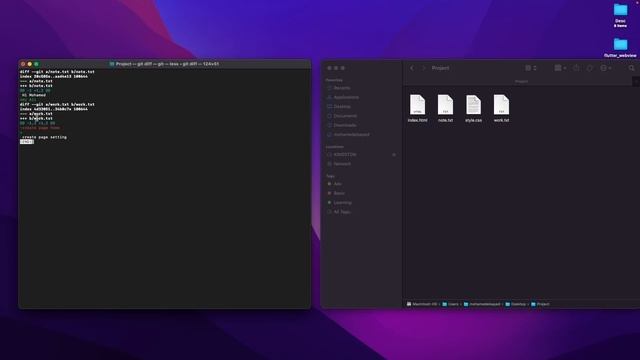
Task: Select the top-right desktop folder above flutter_webview
Action: tap(620, 16)
